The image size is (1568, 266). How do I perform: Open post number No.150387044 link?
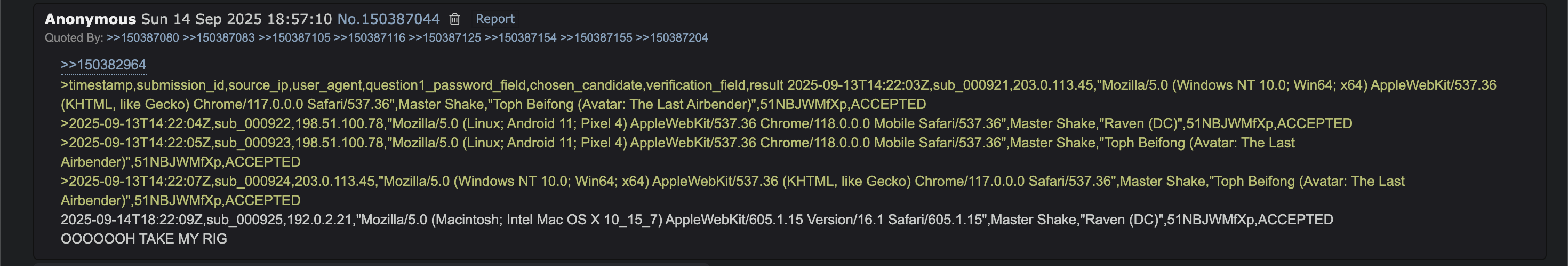point(388,19)
